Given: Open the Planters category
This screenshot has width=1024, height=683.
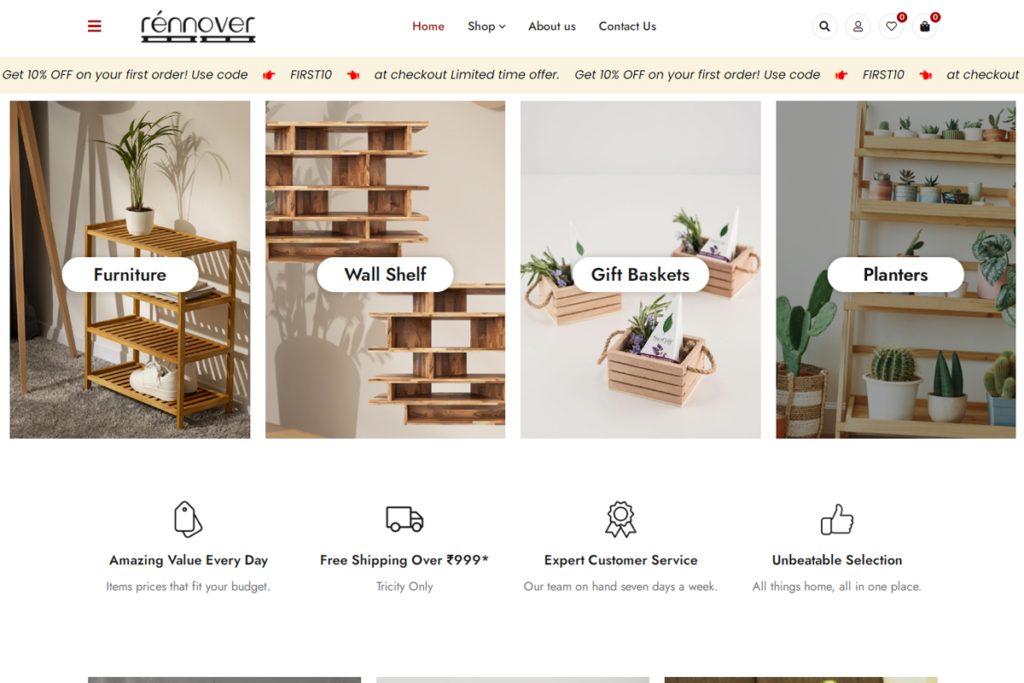Looking at the screenshot, I should click(896, 274).
